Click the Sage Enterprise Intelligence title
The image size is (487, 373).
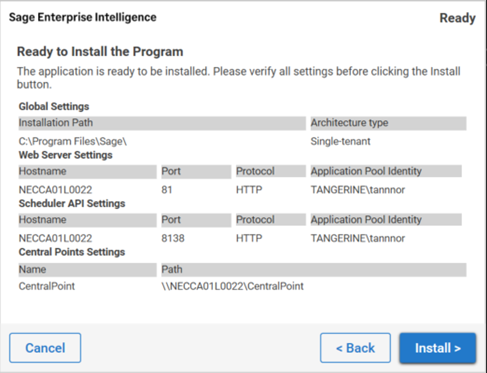click(x=83, y=17)
